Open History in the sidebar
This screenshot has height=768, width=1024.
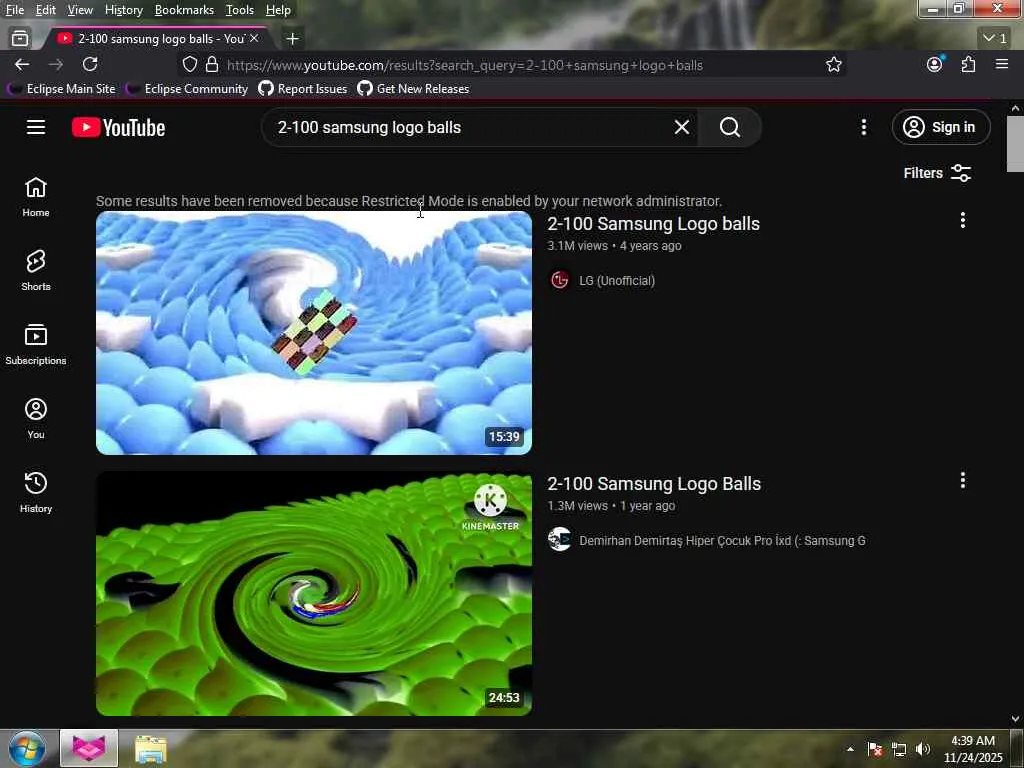pyautogui.click(x=36, y=492)
